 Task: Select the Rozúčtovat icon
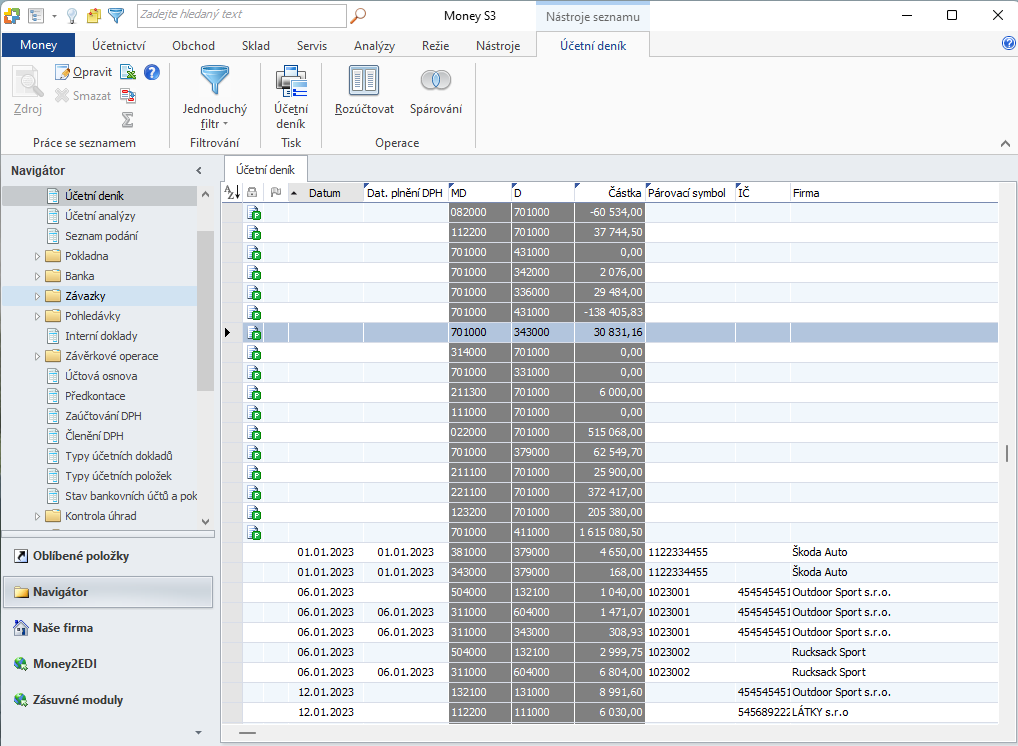coord(364,80)
